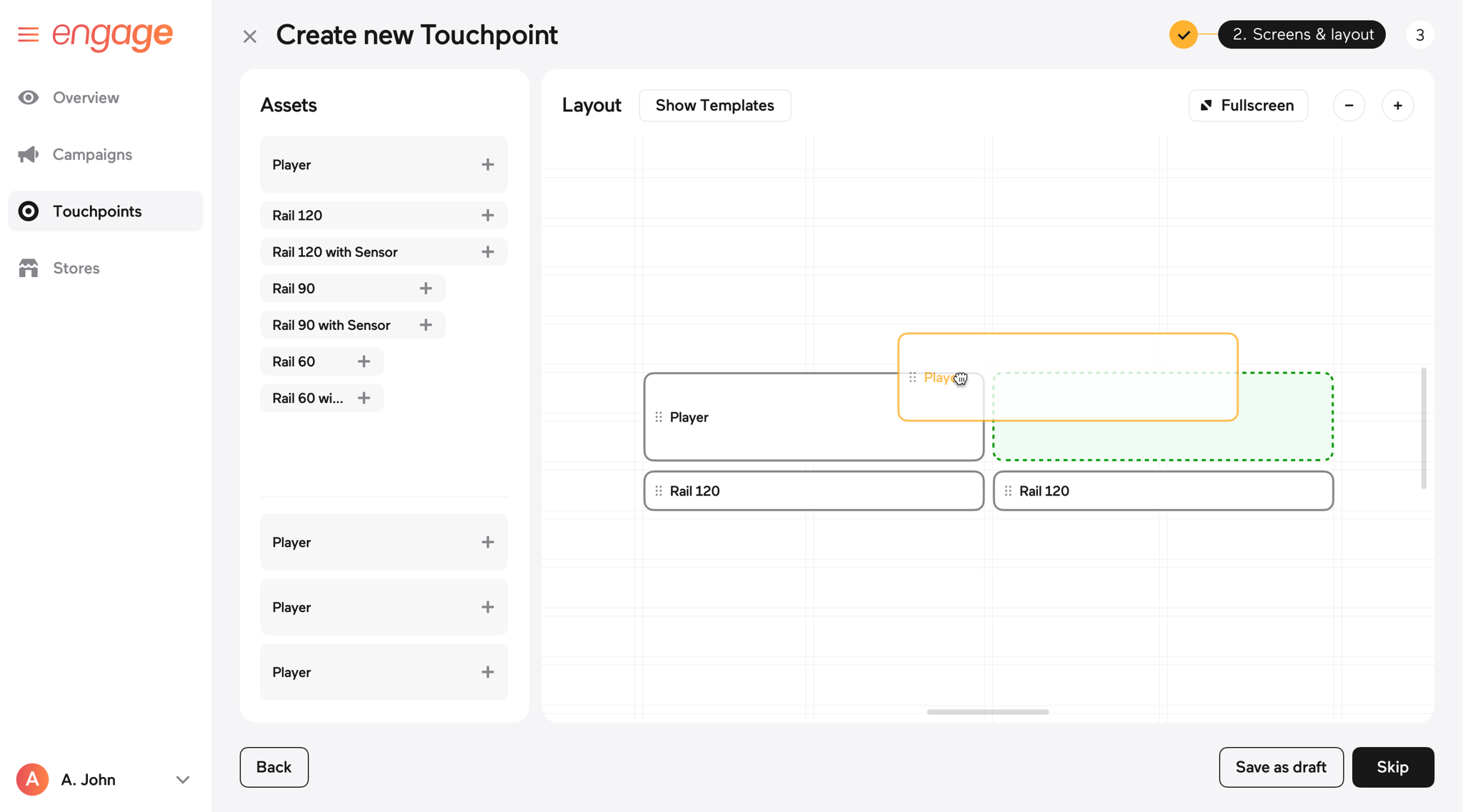Select Touchpoints in the sidebar
The height and width of the screenshot is (812, 1463).
106,211
